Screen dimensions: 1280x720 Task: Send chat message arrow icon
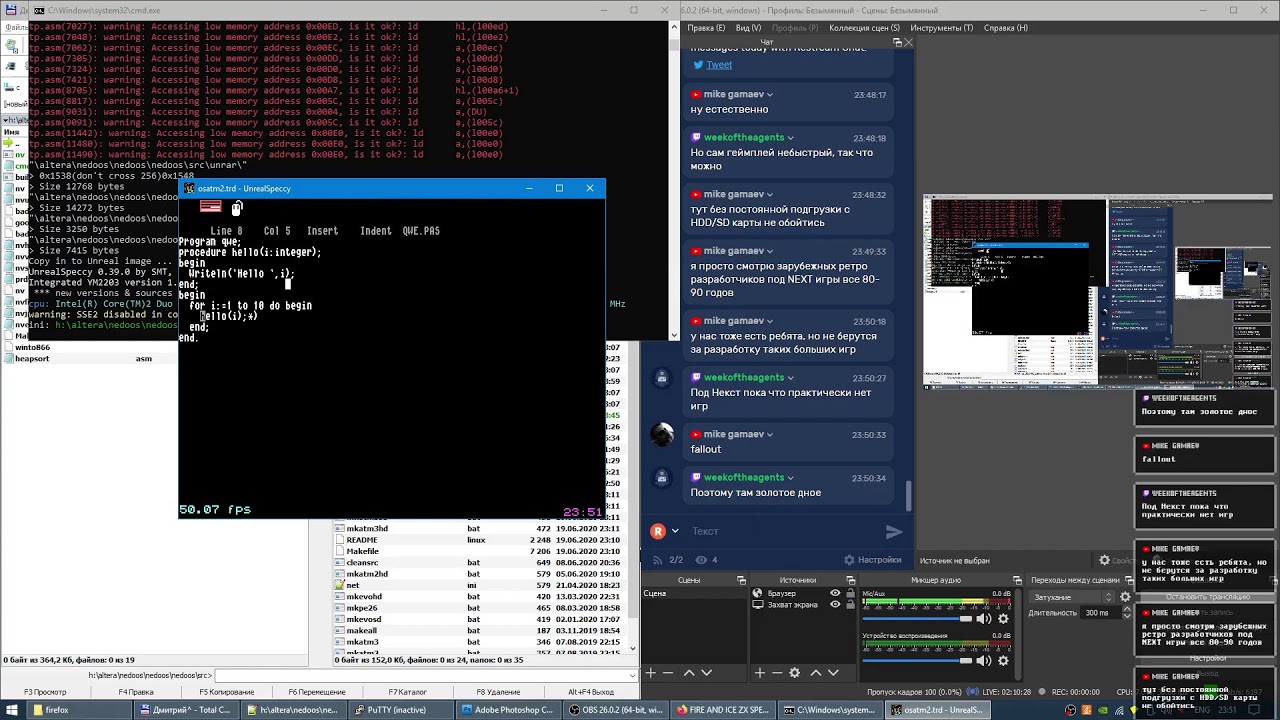point(894,532)
